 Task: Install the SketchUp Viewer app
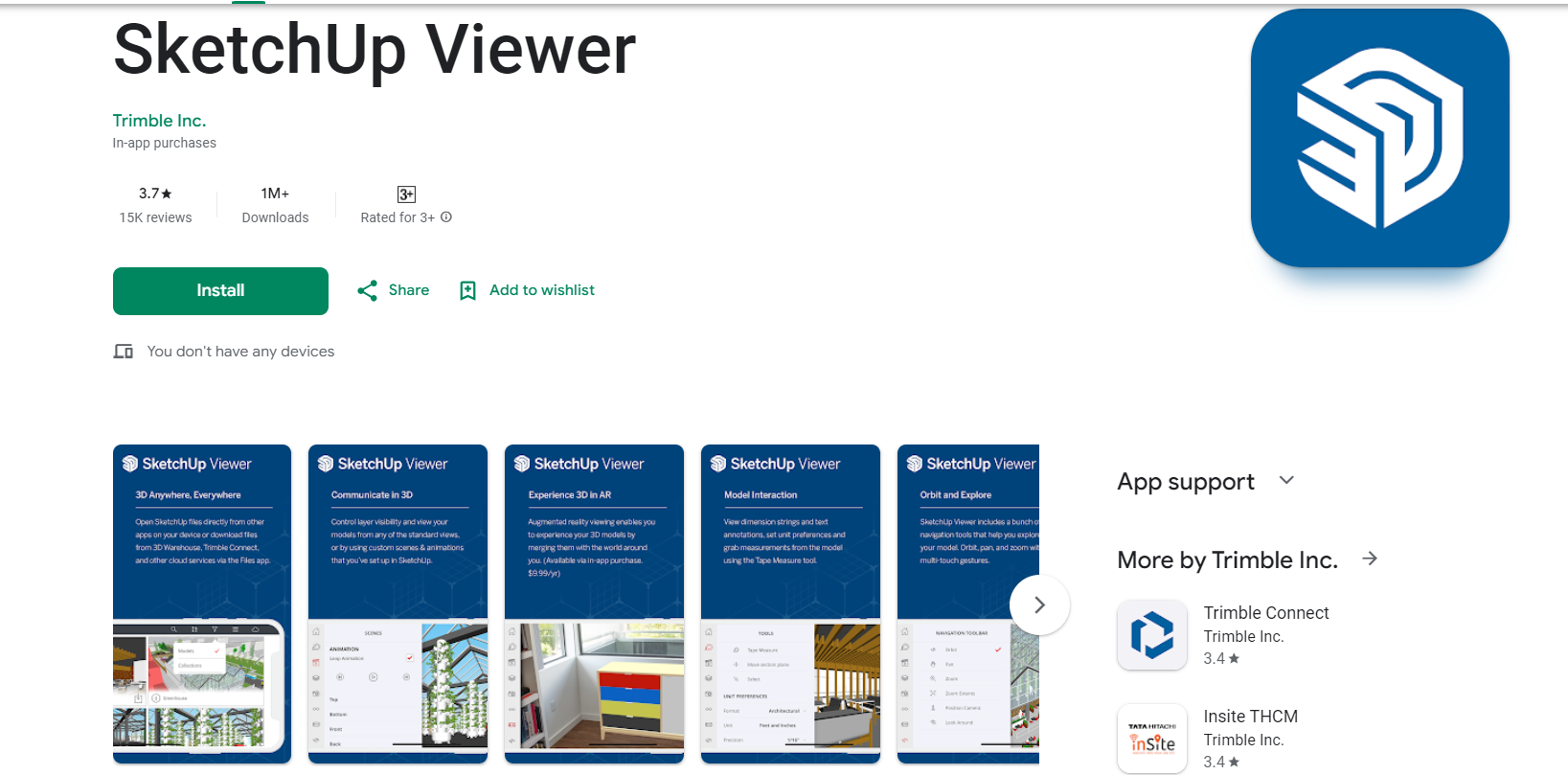[x=220, y=291]
